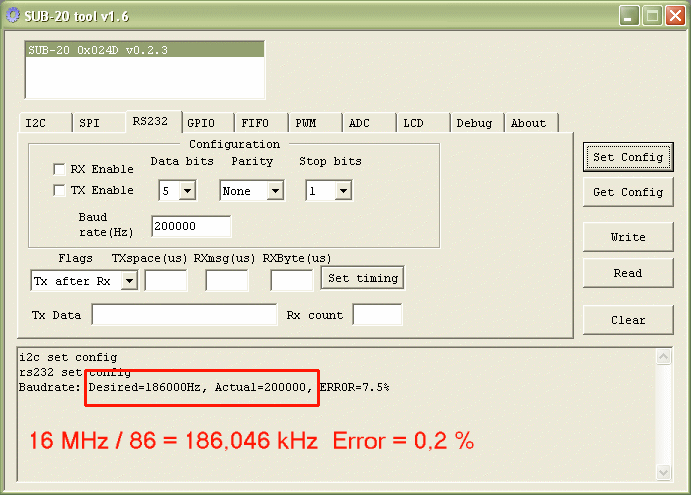Select the RS232 tab

[x=154, y=121]
